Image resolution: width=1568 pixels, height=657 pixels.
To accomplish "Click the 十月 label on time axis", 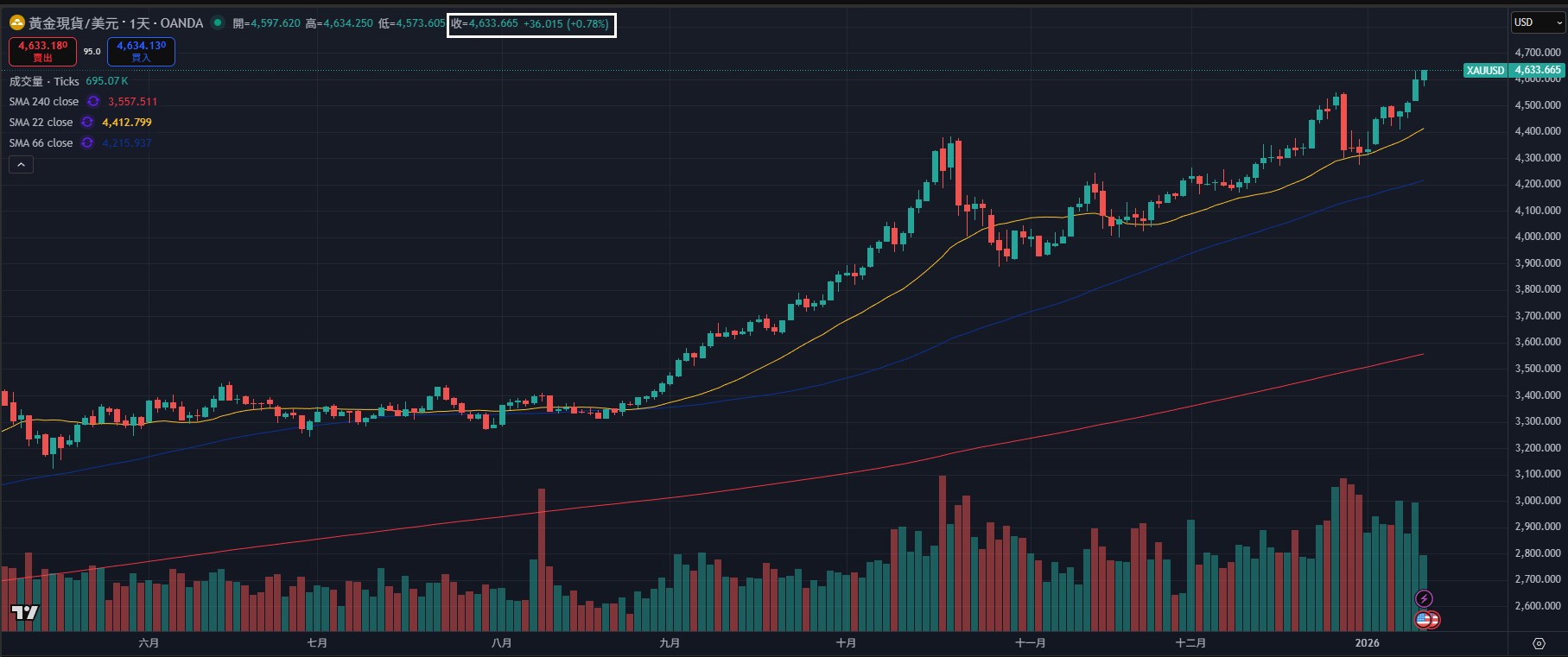I will (846, 643).
